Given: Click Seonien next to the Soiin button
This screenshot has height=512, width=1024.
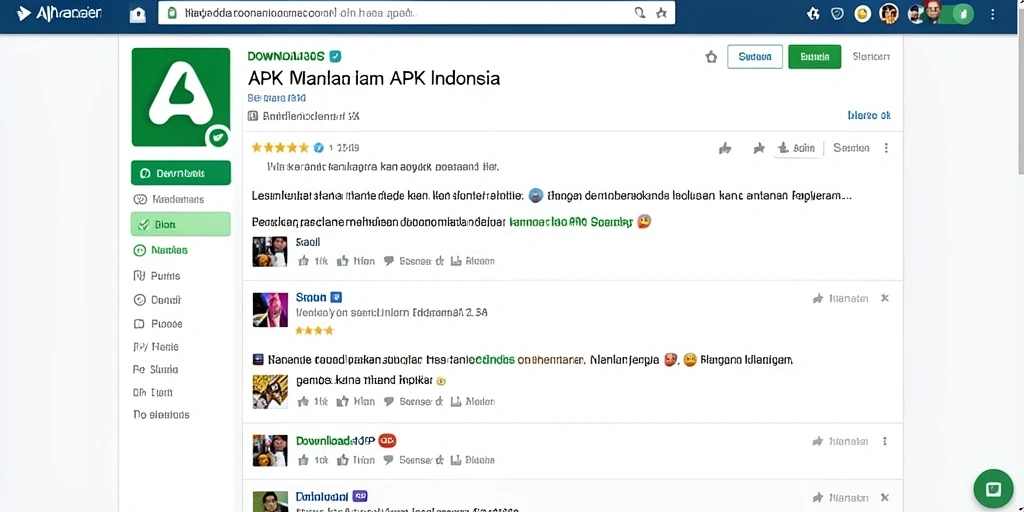Looking at the screenshot, I should tap(852, 148).
